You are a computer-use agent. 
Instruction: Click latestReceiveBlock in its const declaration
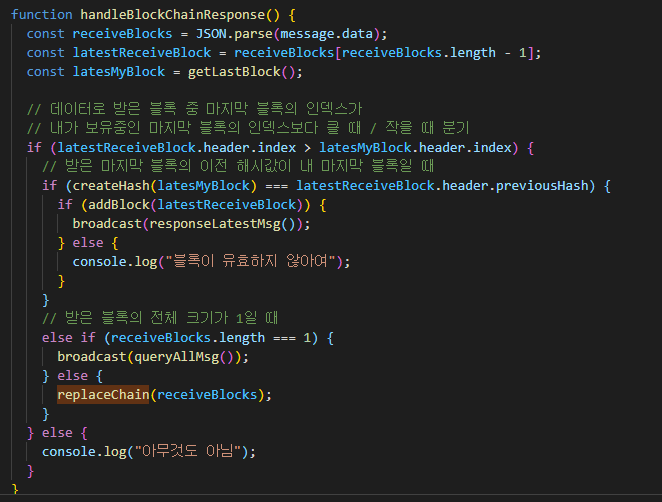(142, 53)
